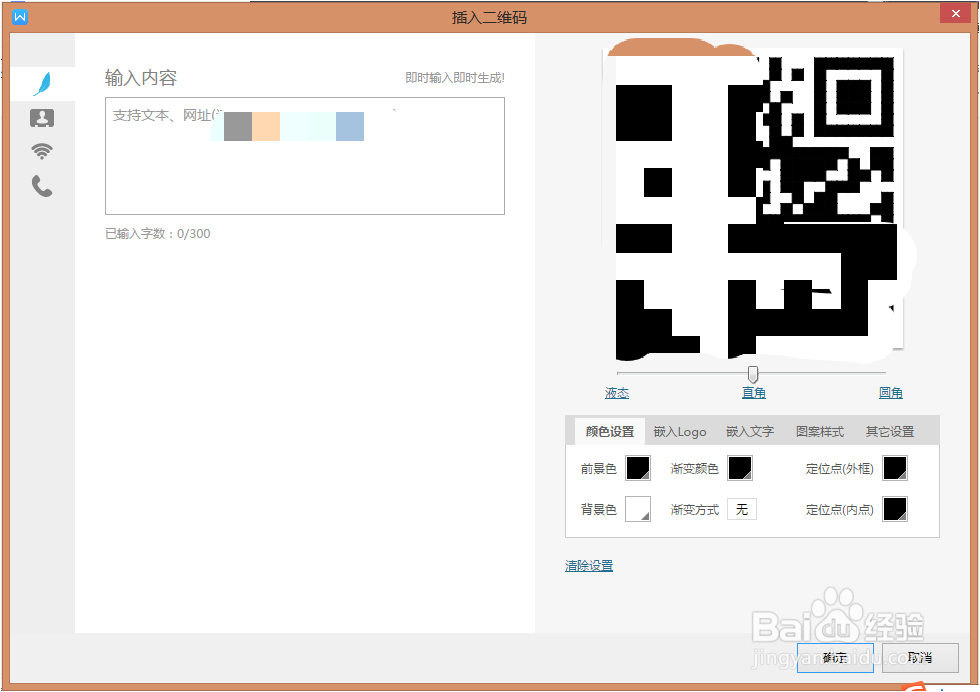The height and width of the screenshot is (692, 980).
Task: Choose the 直角 style link
Action: coord(754,393)
